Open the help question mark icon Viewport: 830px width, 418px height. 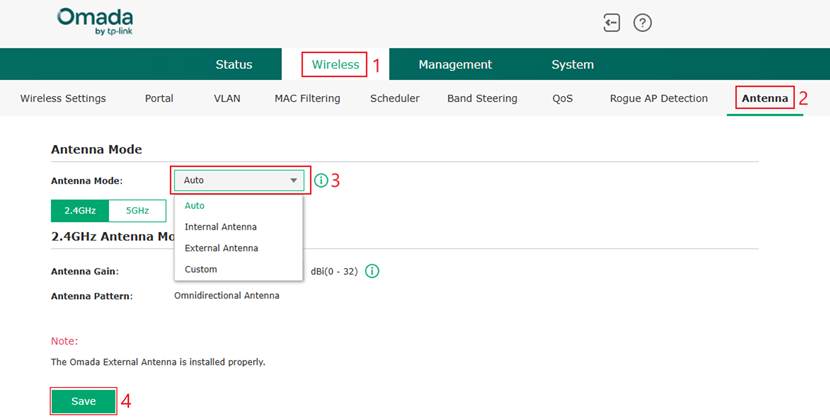pos(643,23)
